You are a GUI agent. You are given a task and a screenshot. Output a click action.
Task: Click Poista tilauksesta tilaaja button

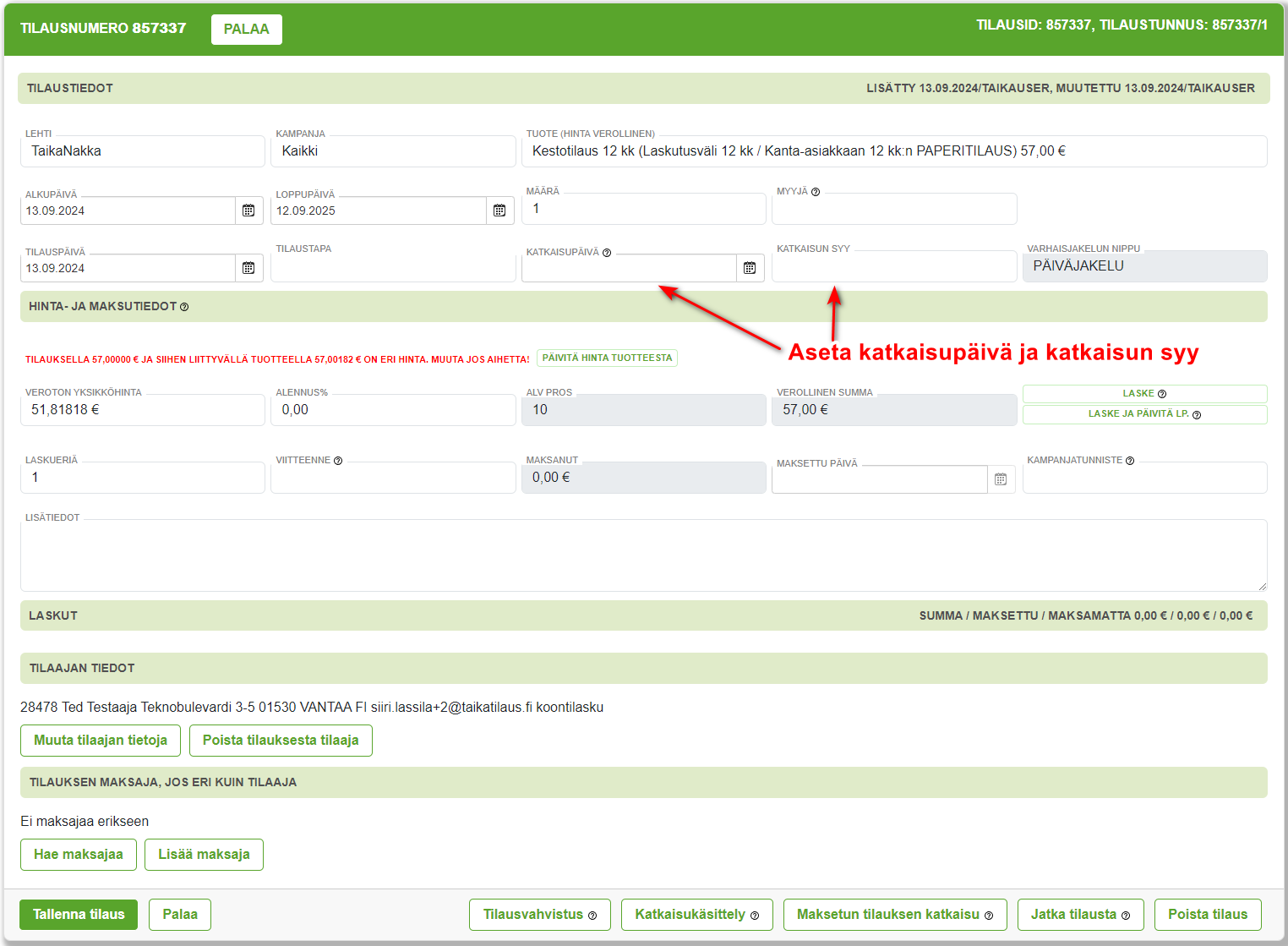pyautogui.click(x=281, y=741)
